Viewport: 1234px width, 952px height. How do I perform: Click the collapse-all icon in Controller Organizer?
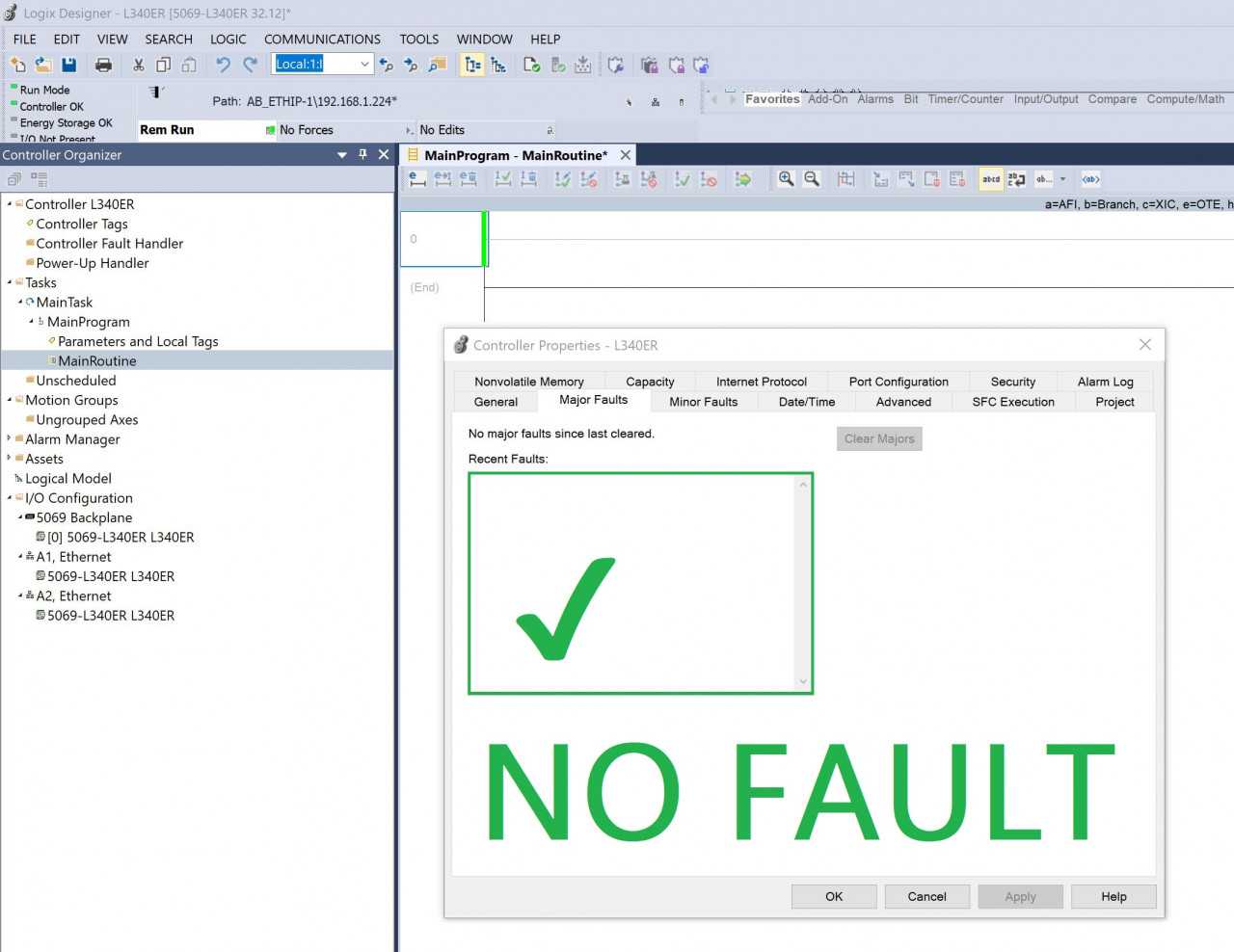pyautogui.click(x=13, y=179)
